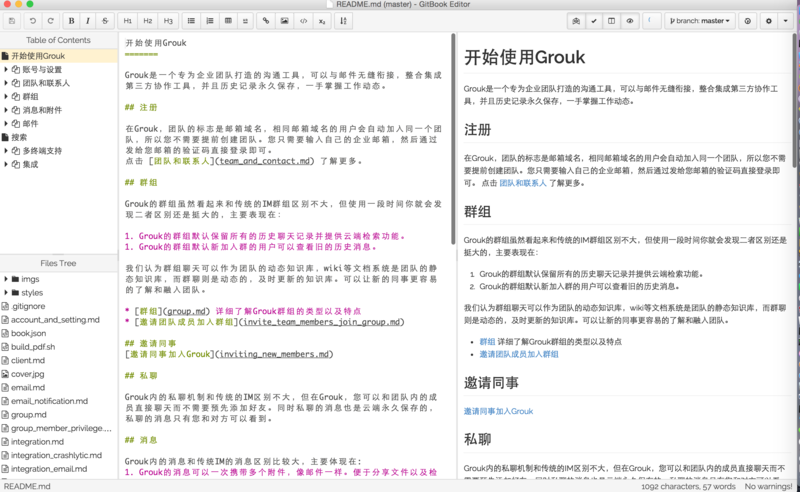This screenshot has height=492, width=800.
Task: Click the subscript icon
Action: point(322,21)
